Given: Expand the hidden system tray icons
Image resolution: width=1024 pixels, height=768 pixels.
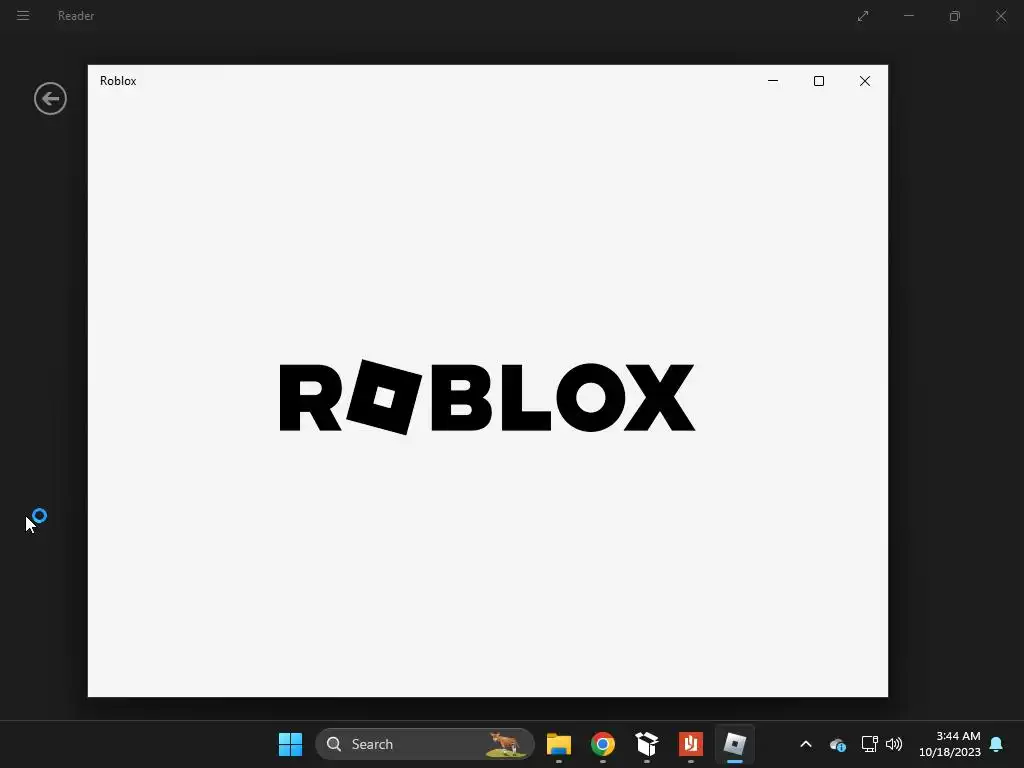Looking at the screenshot, I should pyautogui.click(x=806, y=744).
